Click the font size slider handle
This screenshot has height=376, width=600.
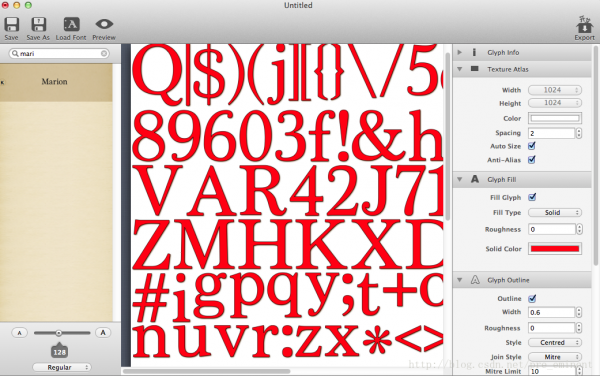point(59,333)
